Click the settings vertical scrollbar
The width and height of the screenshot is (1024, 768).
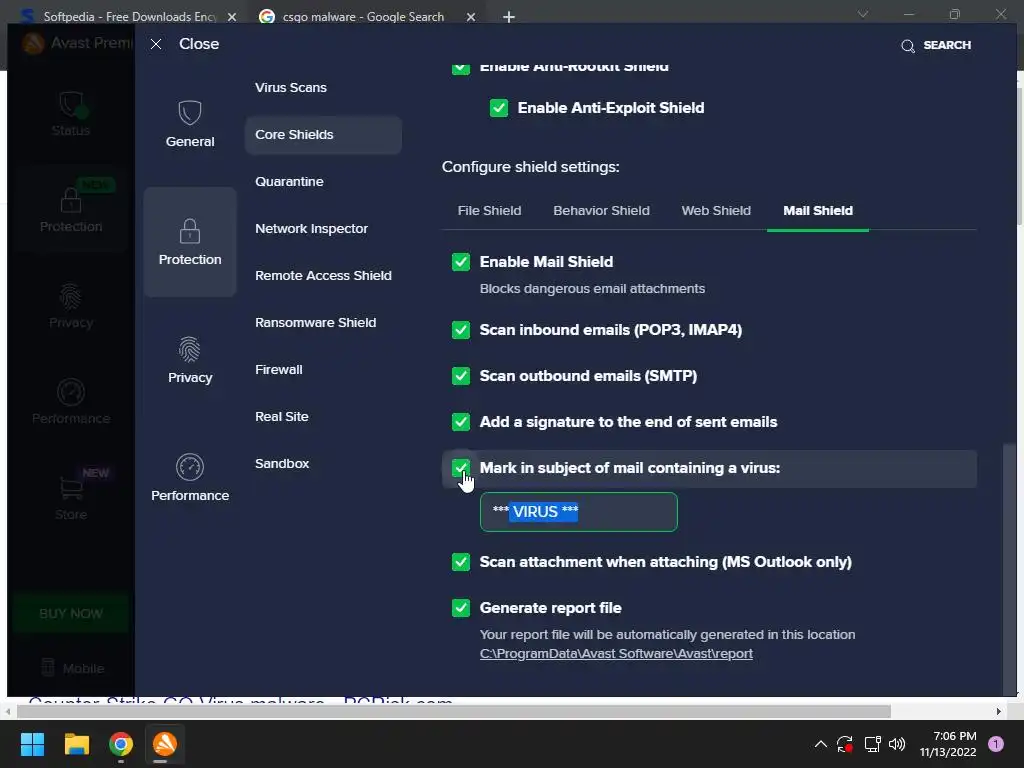point(1009,568)
